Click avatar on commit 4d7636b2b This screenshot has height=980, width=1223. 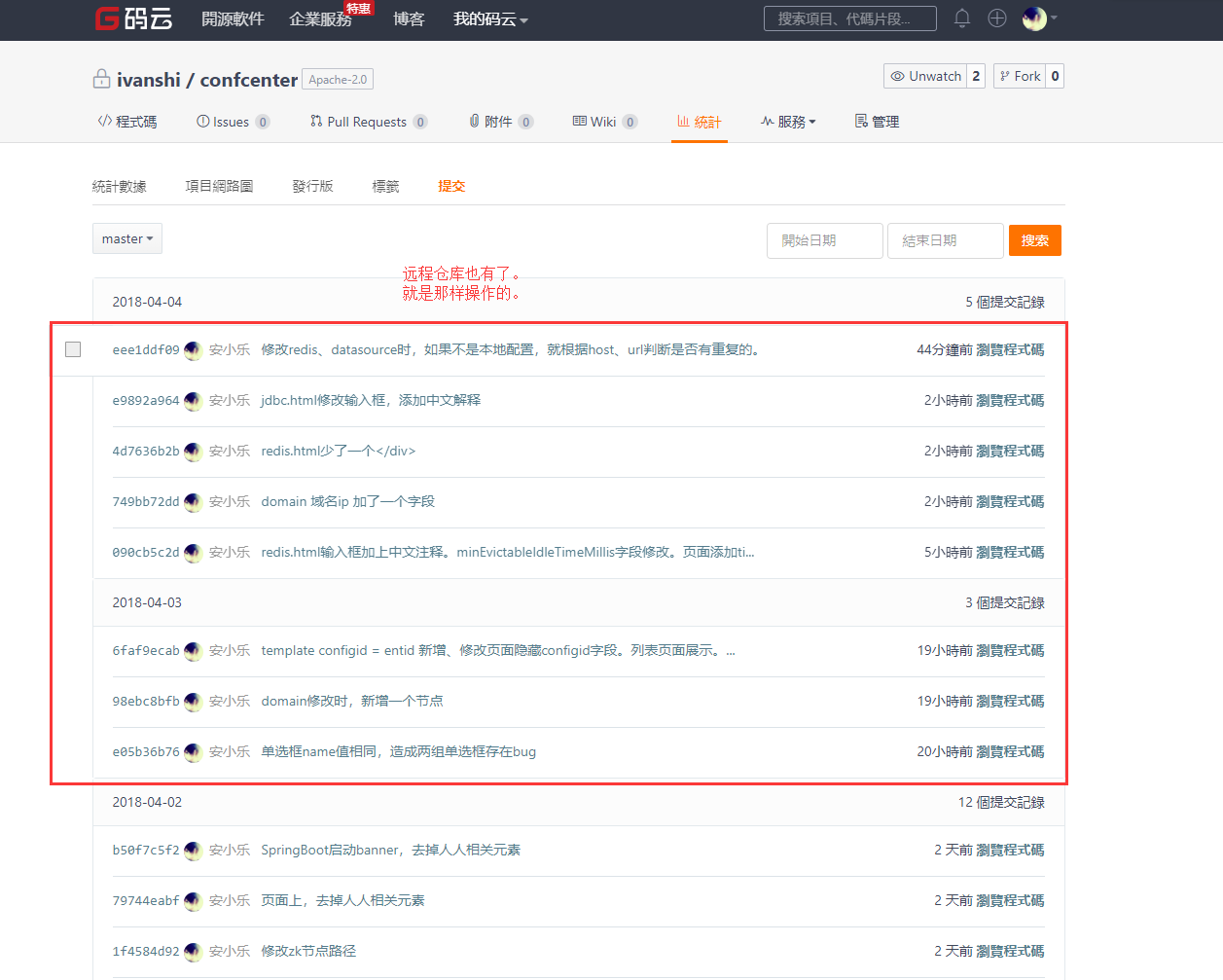tap(193, 451)
